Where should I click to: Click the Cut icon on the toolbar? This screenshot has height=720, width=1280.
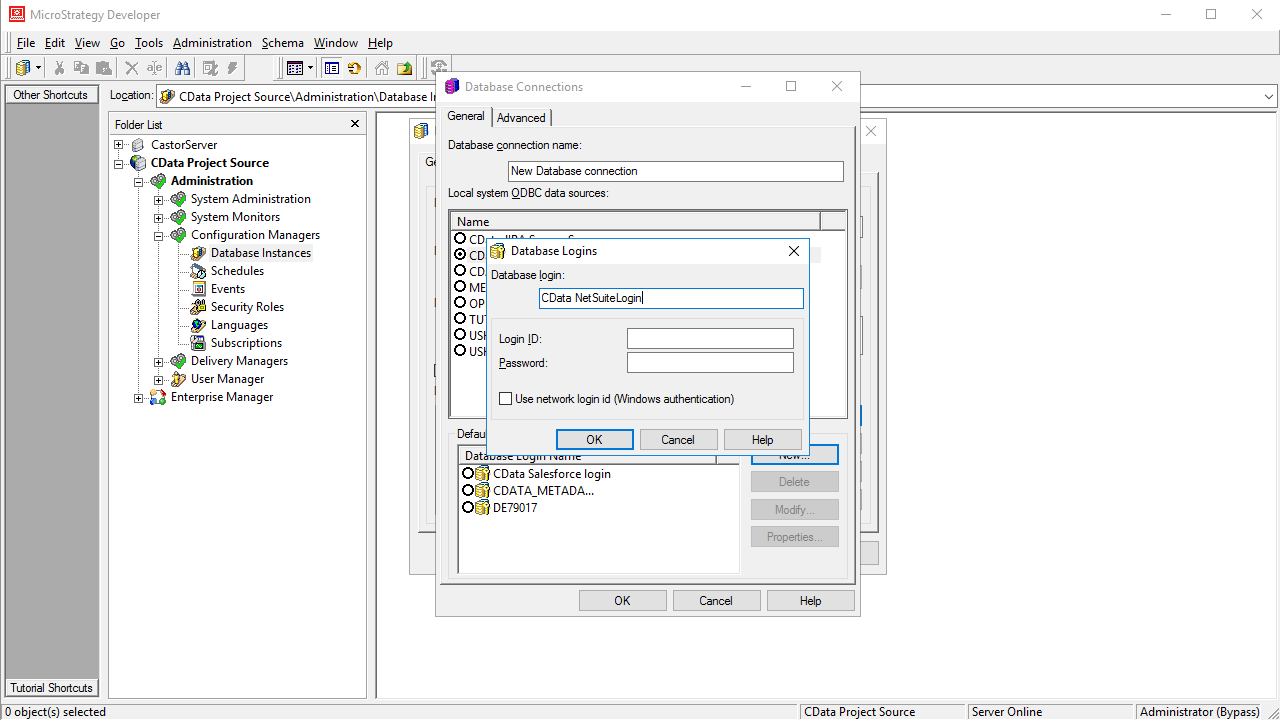[x=60, y=67]
